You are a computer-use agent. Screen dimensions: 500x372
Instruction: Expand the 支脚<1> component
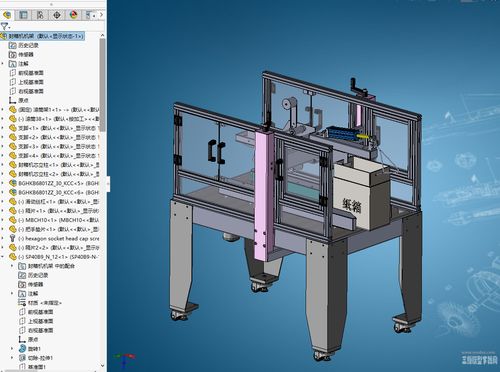(x=3, y=128)
